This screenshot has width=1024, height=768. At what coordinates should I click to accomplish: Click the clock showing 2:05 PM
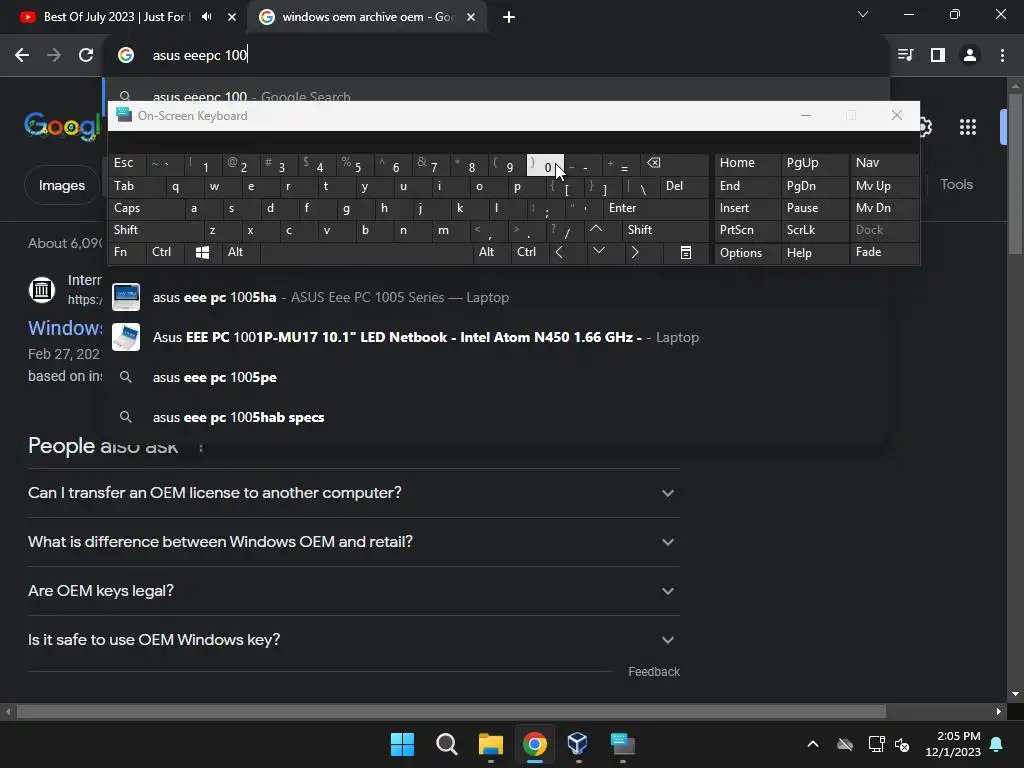coord(959,736)
